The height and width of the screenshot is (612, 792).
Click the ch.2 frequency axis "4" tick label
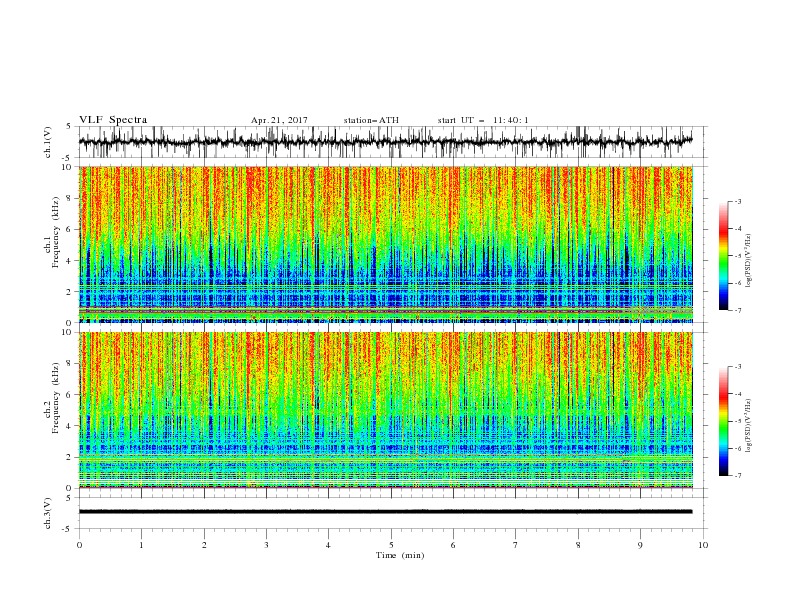69,426
